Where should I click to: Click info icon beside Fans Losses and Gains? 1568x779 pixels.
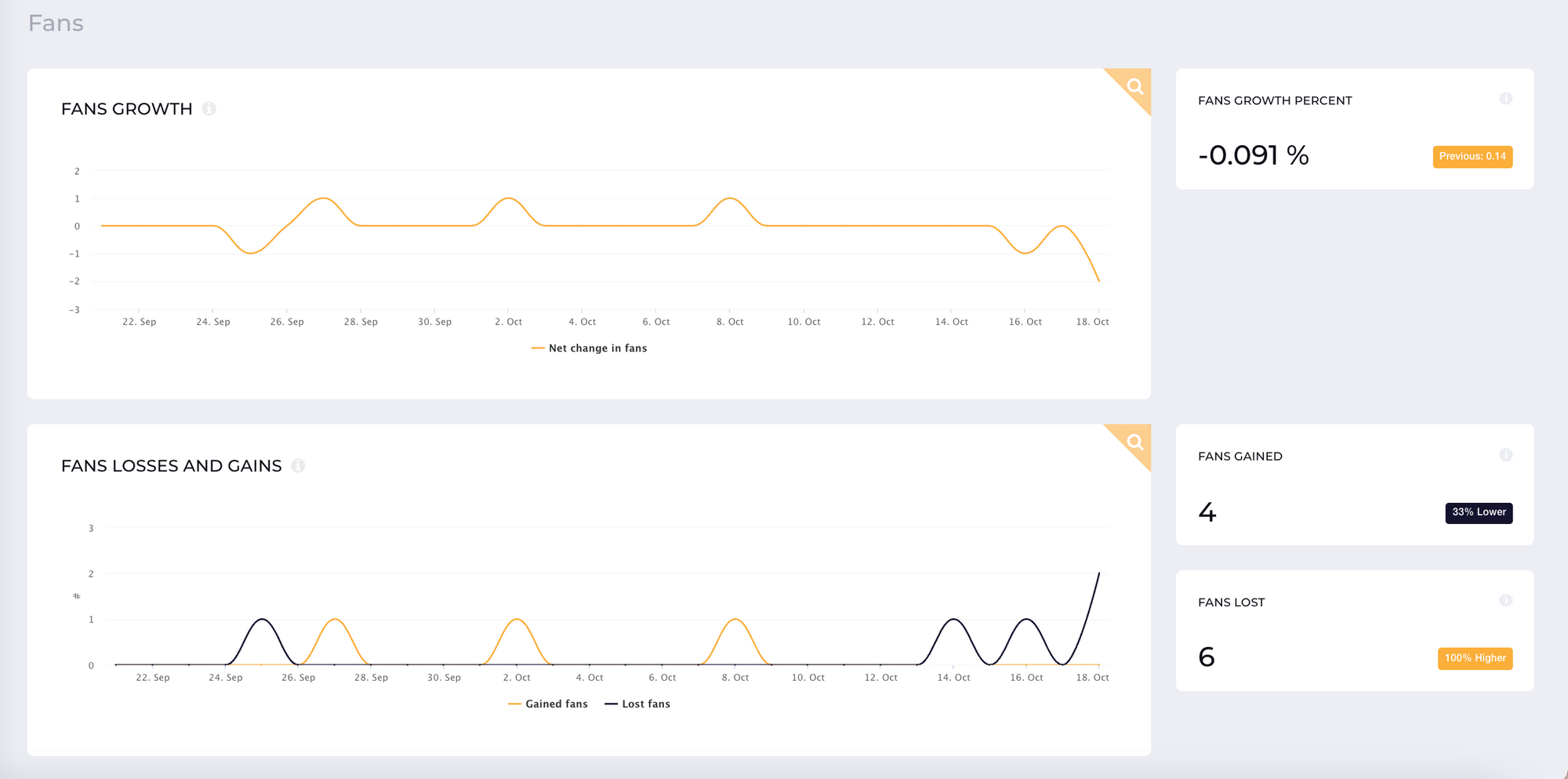click(298, 466)
